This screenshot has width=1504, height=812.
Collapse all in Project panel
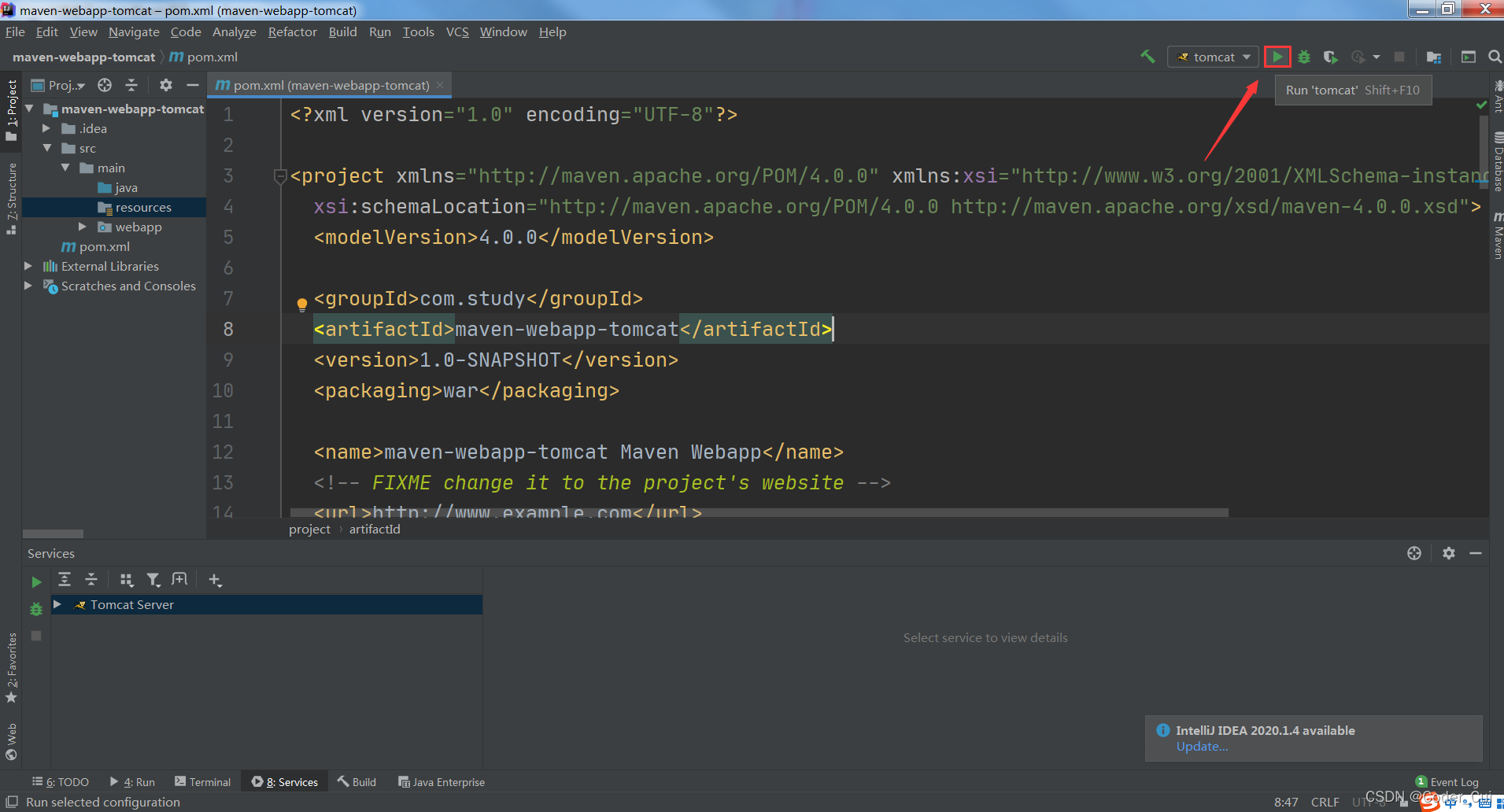pyautogui.click(x=131, y=85)
